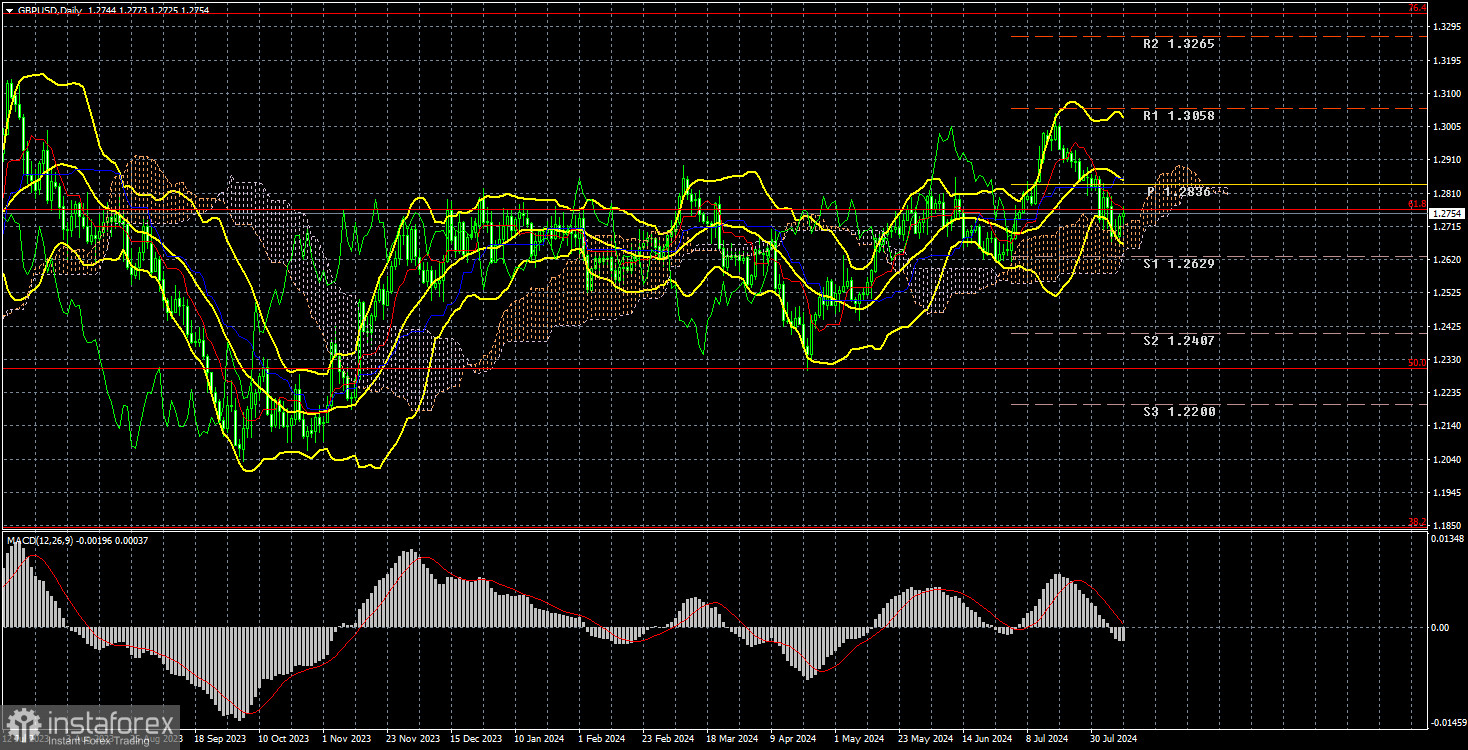Click the GBPUSD,Daily chart title text

click(50, 10)
